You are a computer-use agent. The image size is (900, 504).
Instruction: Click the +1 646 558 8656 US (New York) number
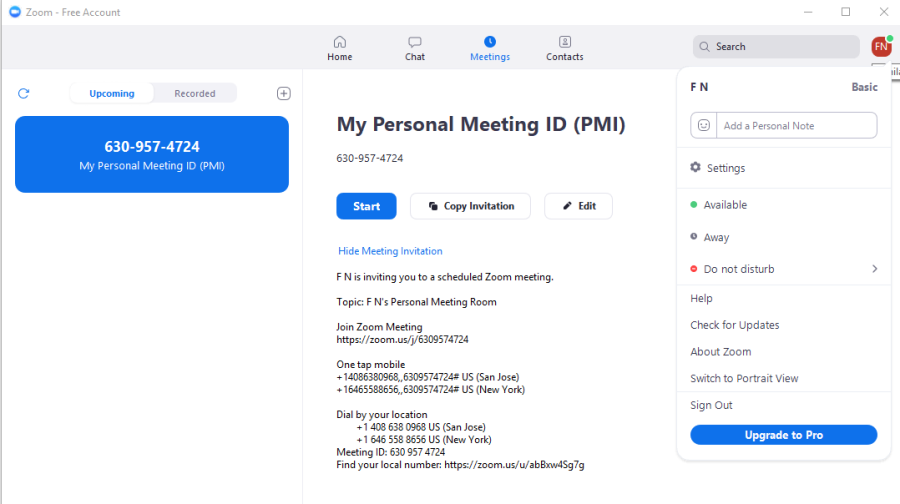tap(424, 440)
